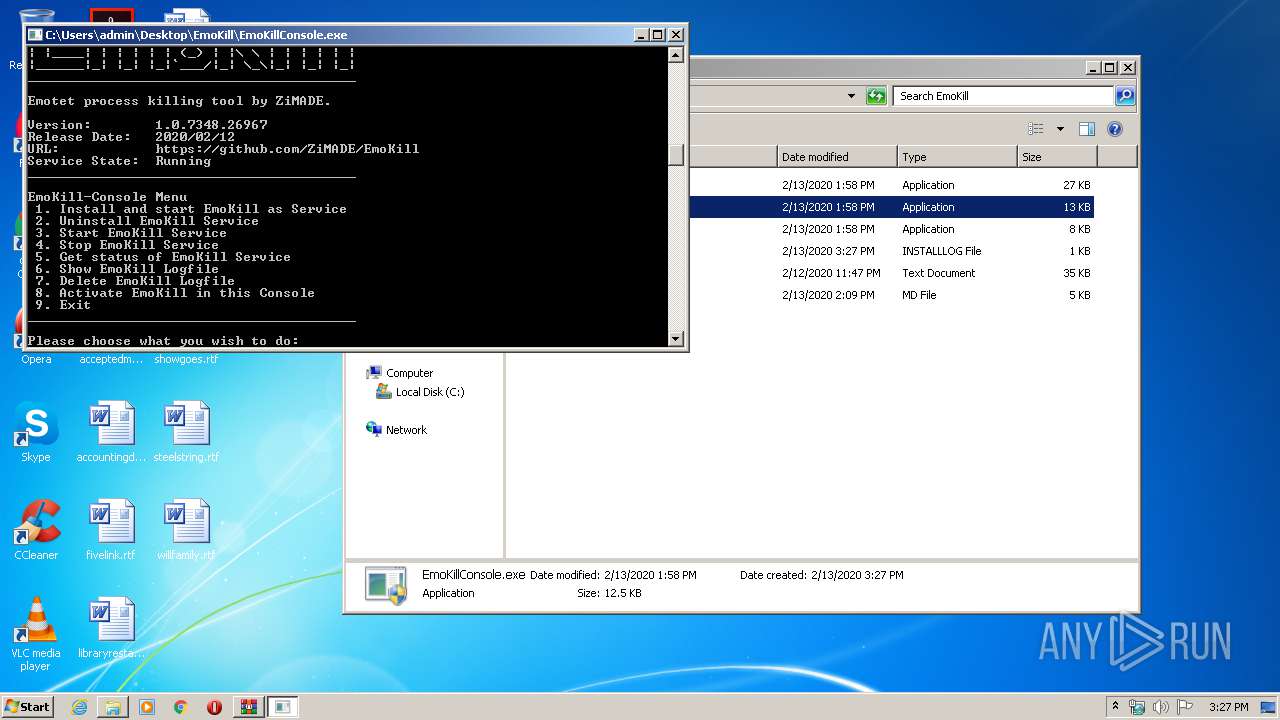Click the taskbar clock showing 3:27 PM
The height and width of the screenshot is (720, 1280).
click(1228, 707)
